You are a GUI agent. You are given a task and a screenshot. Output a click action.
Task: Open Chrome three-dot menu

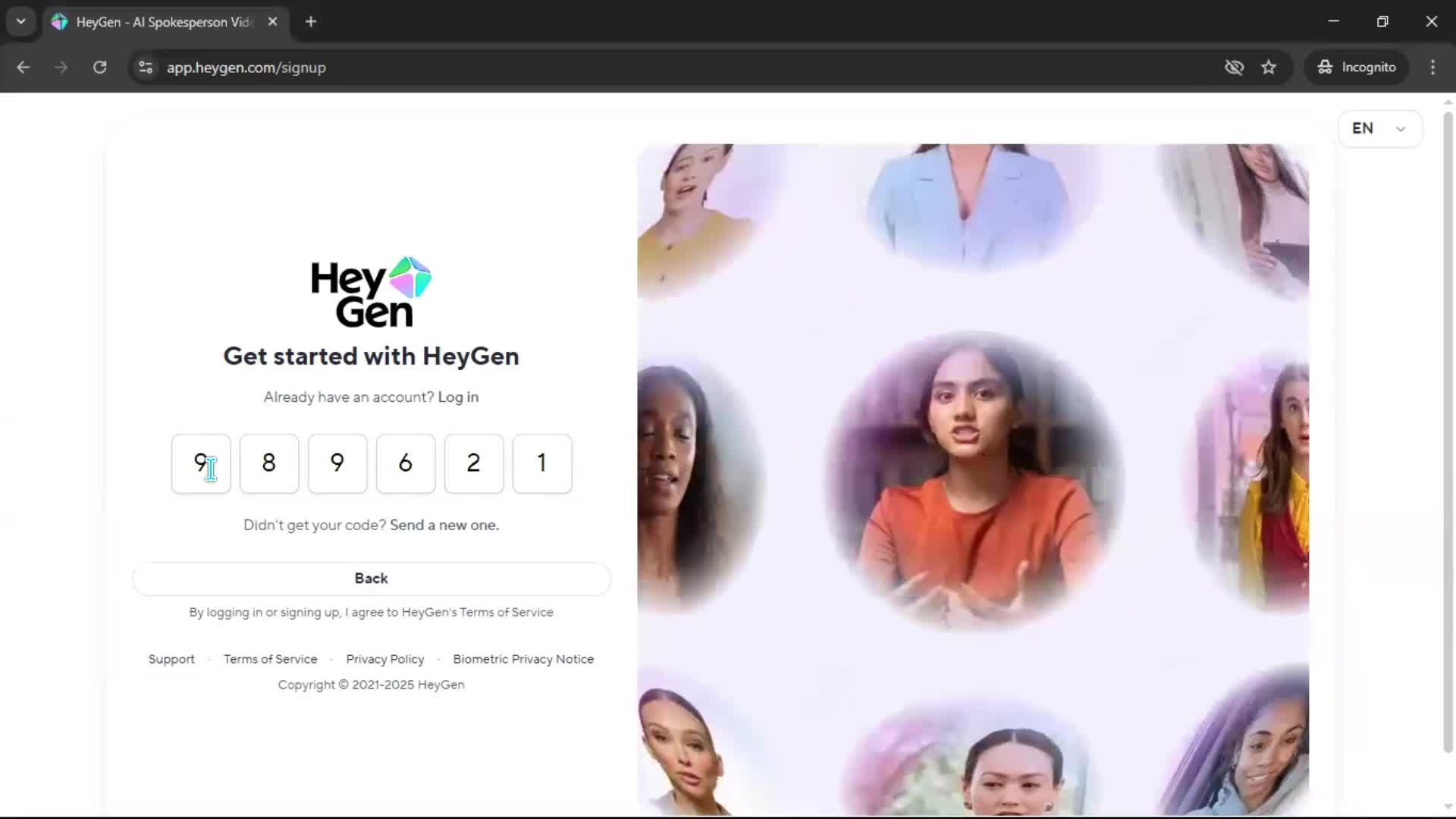[1432, 67]
